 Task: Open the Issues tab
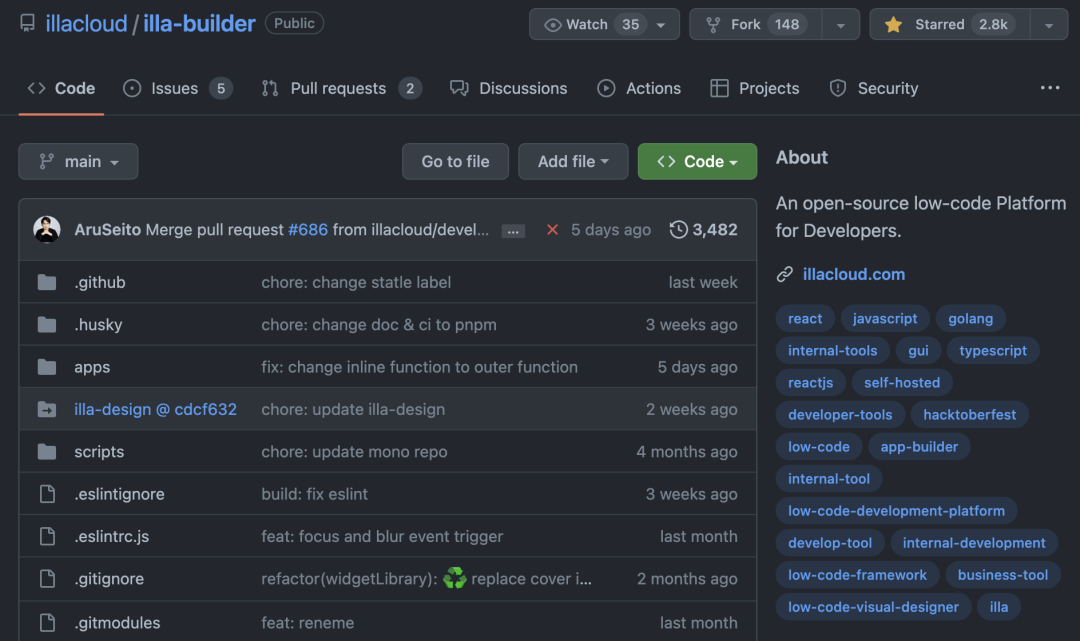[x=178, y=88]
